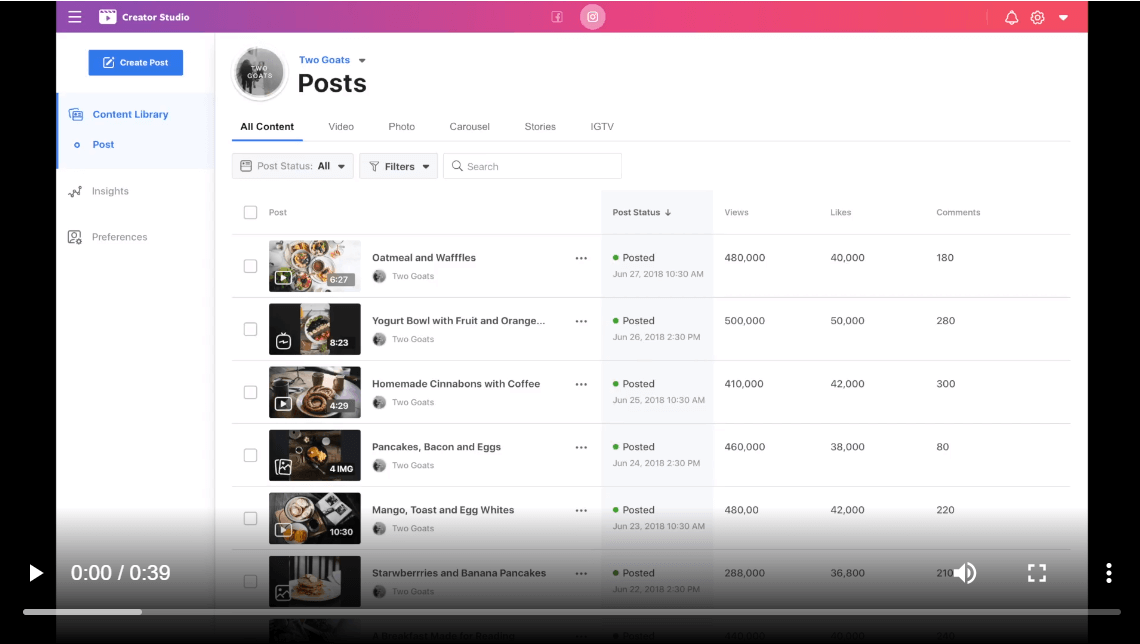Viewport: 1140px width, 644px height.
Task: Check the Yogurt Bowl post checkbox
Action: (250, 329)
